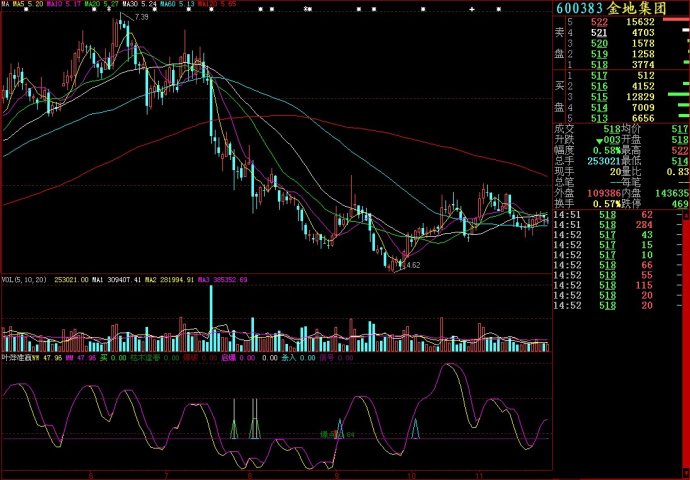Image resolution: width=690 pixels, height=480 pixels.
Task: Select the MA5 5.20 indicator label
Action: click(x=28, y=4)
